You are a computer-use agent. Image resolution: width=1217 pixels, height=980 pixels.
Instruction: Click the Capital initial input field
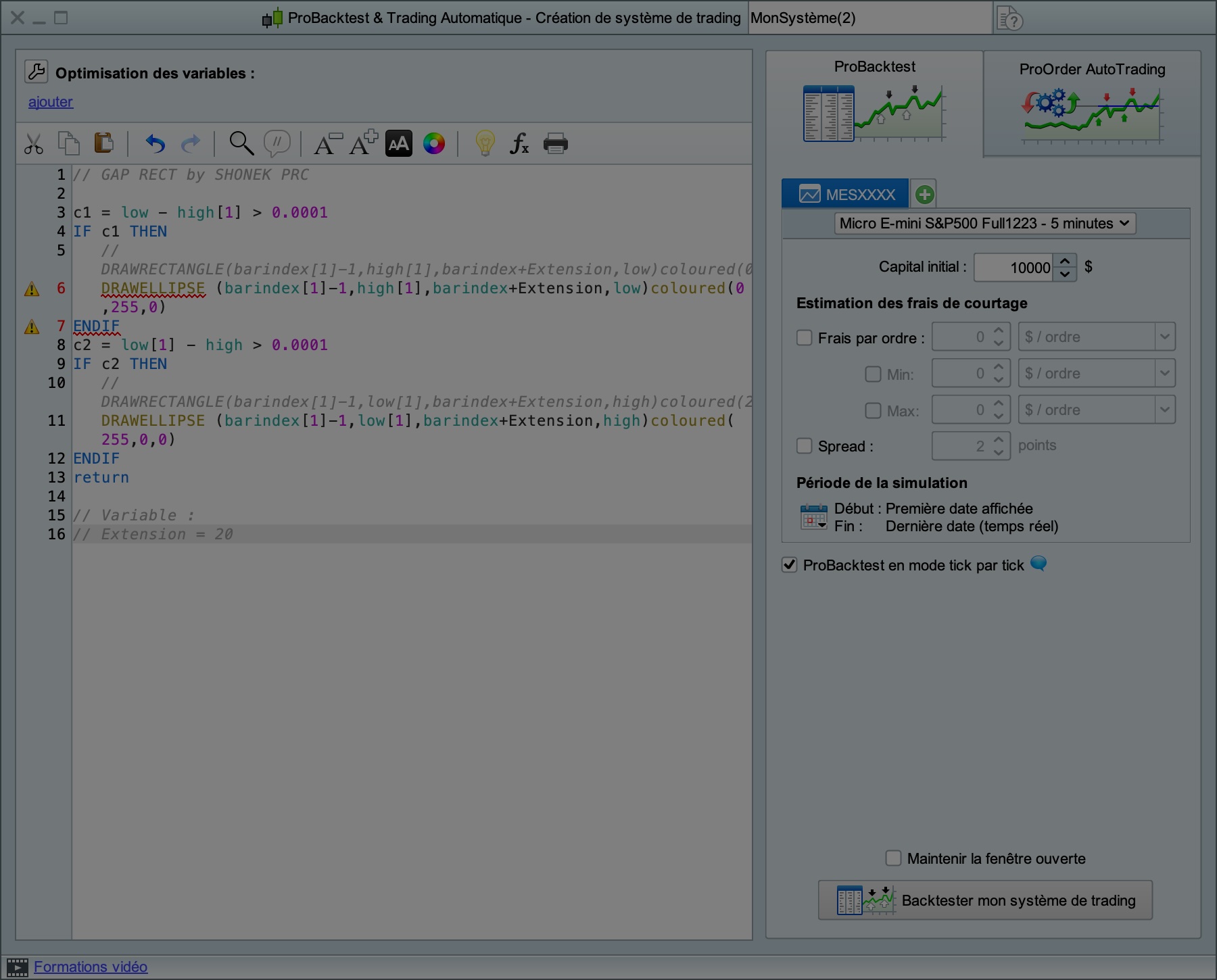point(1013,268)
